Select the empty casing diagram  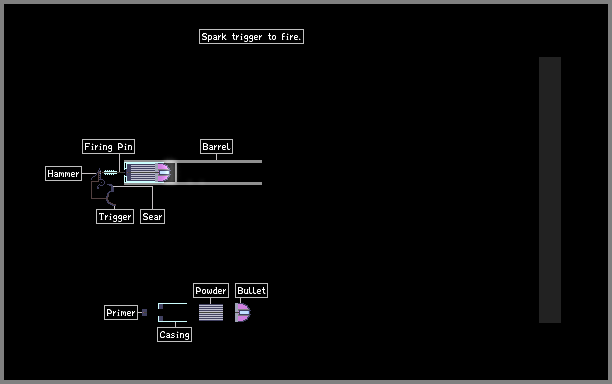point(172,312)
